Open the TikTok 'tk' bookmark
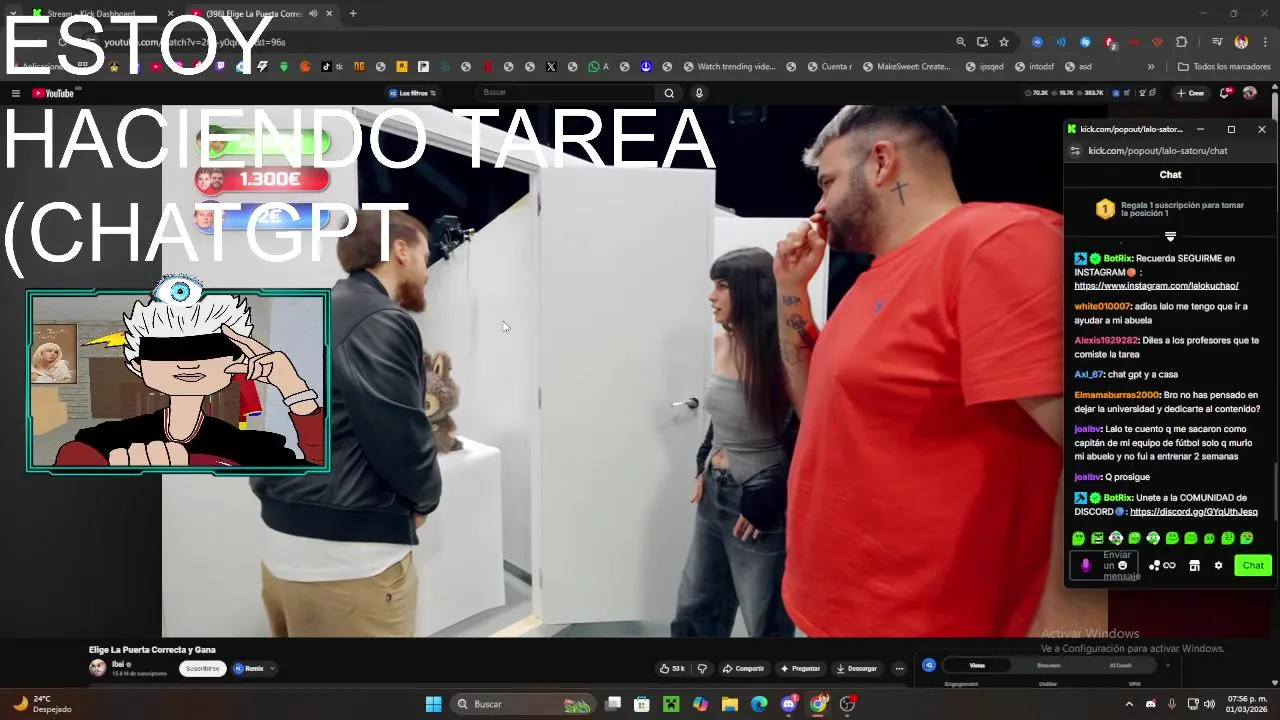 click(x=332, y=67)
